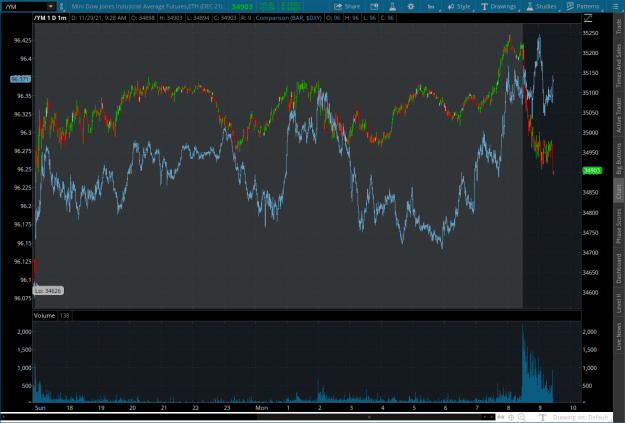Open the Style menu
Screen dimensions: 625x423
pyautogui.click(x=459, y=6)
